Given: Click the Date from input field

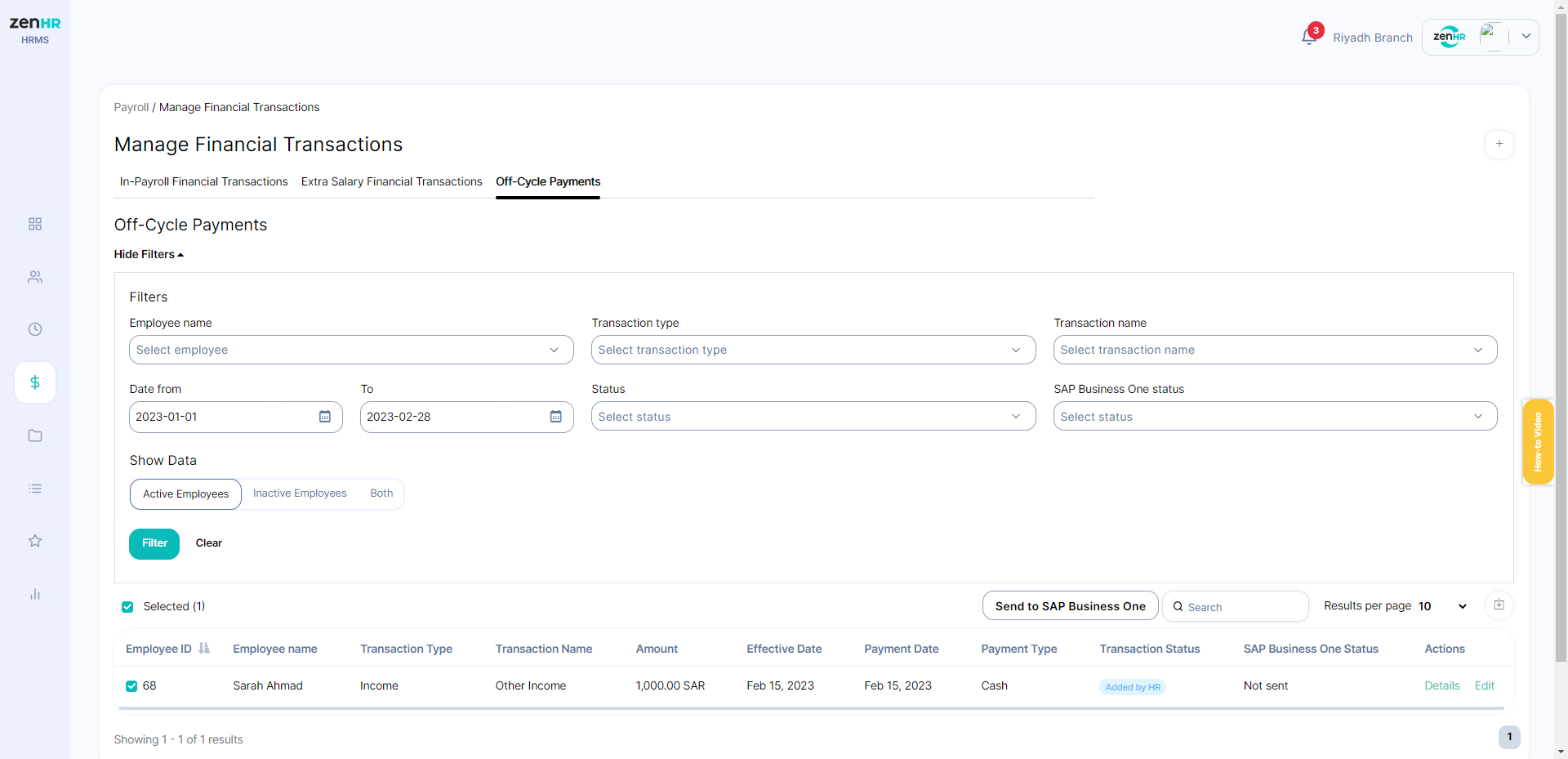Looking at the screenshot, I should [x=235, y=417].
